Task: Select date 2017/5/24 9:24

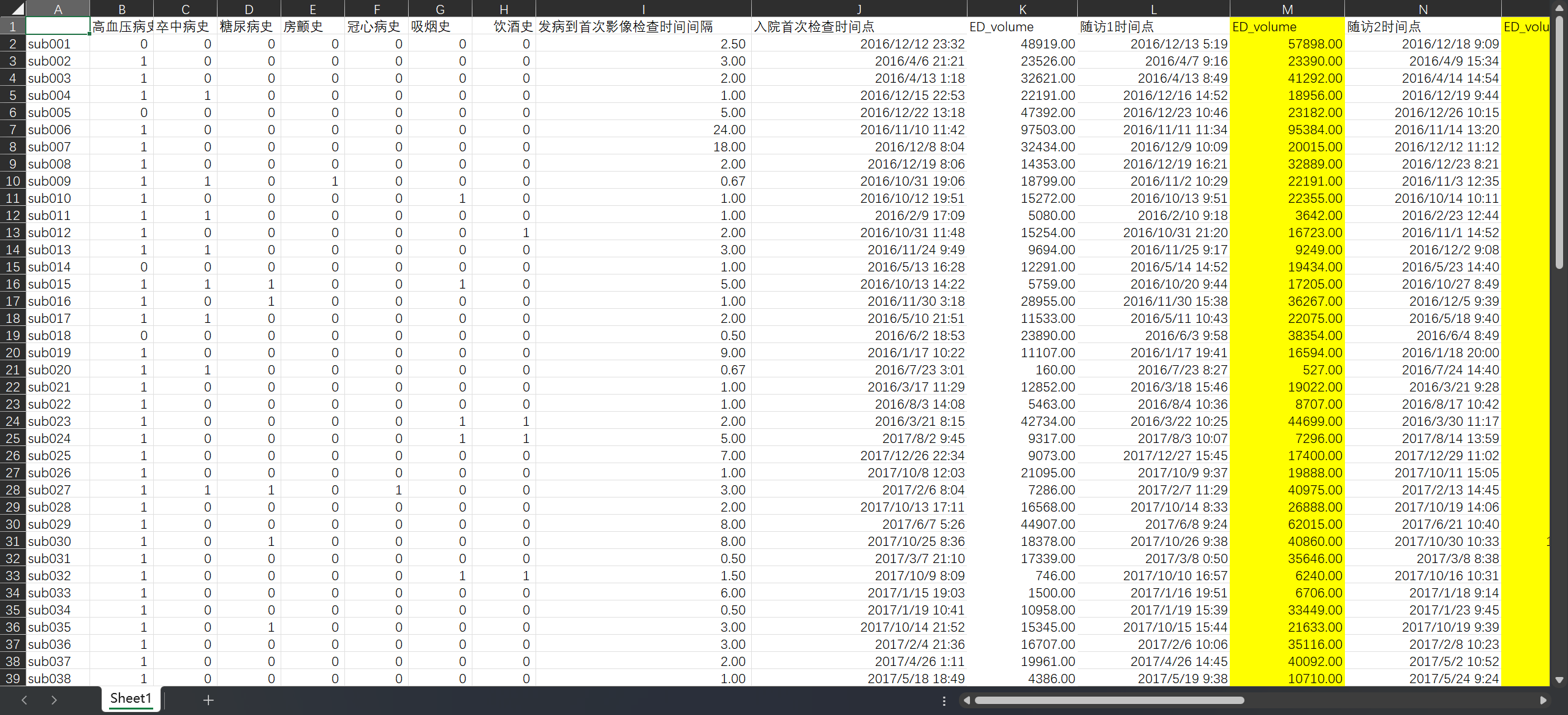Action: [x=1423, y=678]
